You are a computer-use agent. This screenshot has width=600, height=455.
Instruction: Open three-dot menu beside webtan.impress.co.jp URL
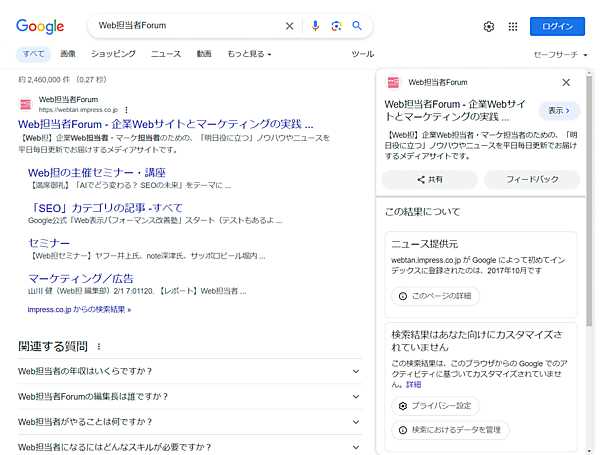[x=127, y=110]
